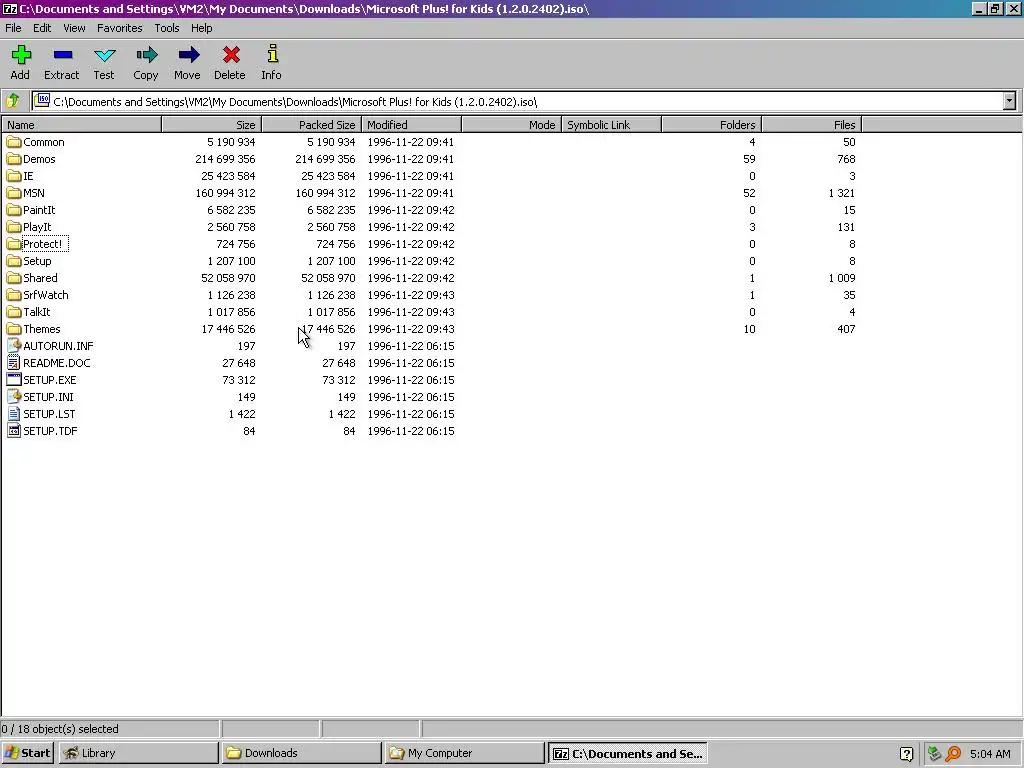Select the README.DOC file icon
Screen dimensions: 1024x768
pos(14,362)
